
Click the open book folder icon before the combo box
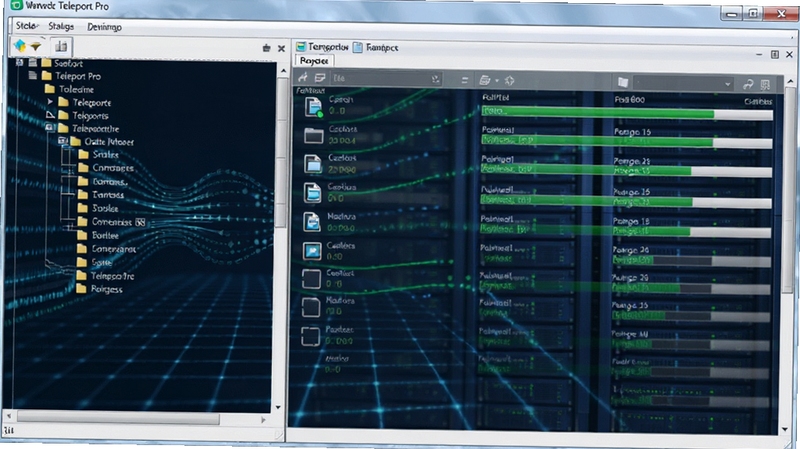coord(622,82)
